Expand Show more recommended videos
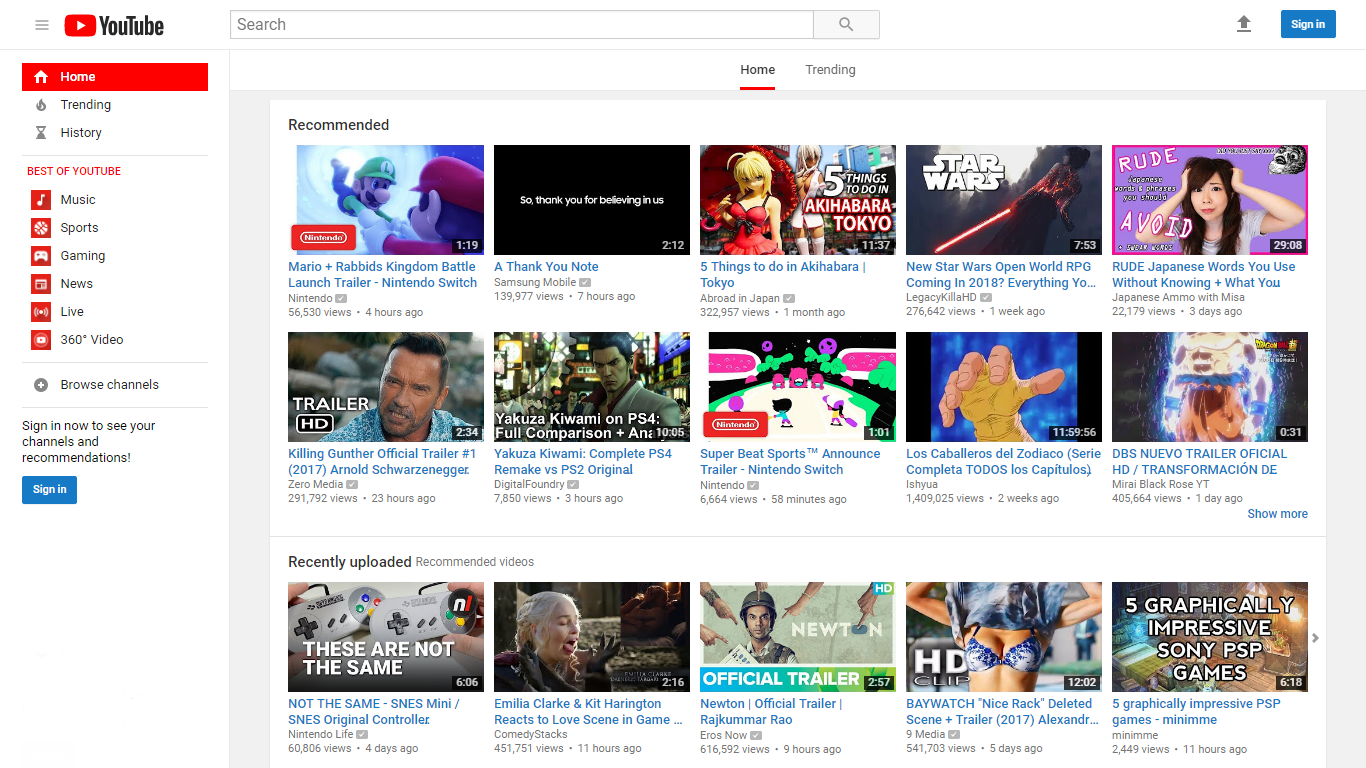 (1277, 513)
